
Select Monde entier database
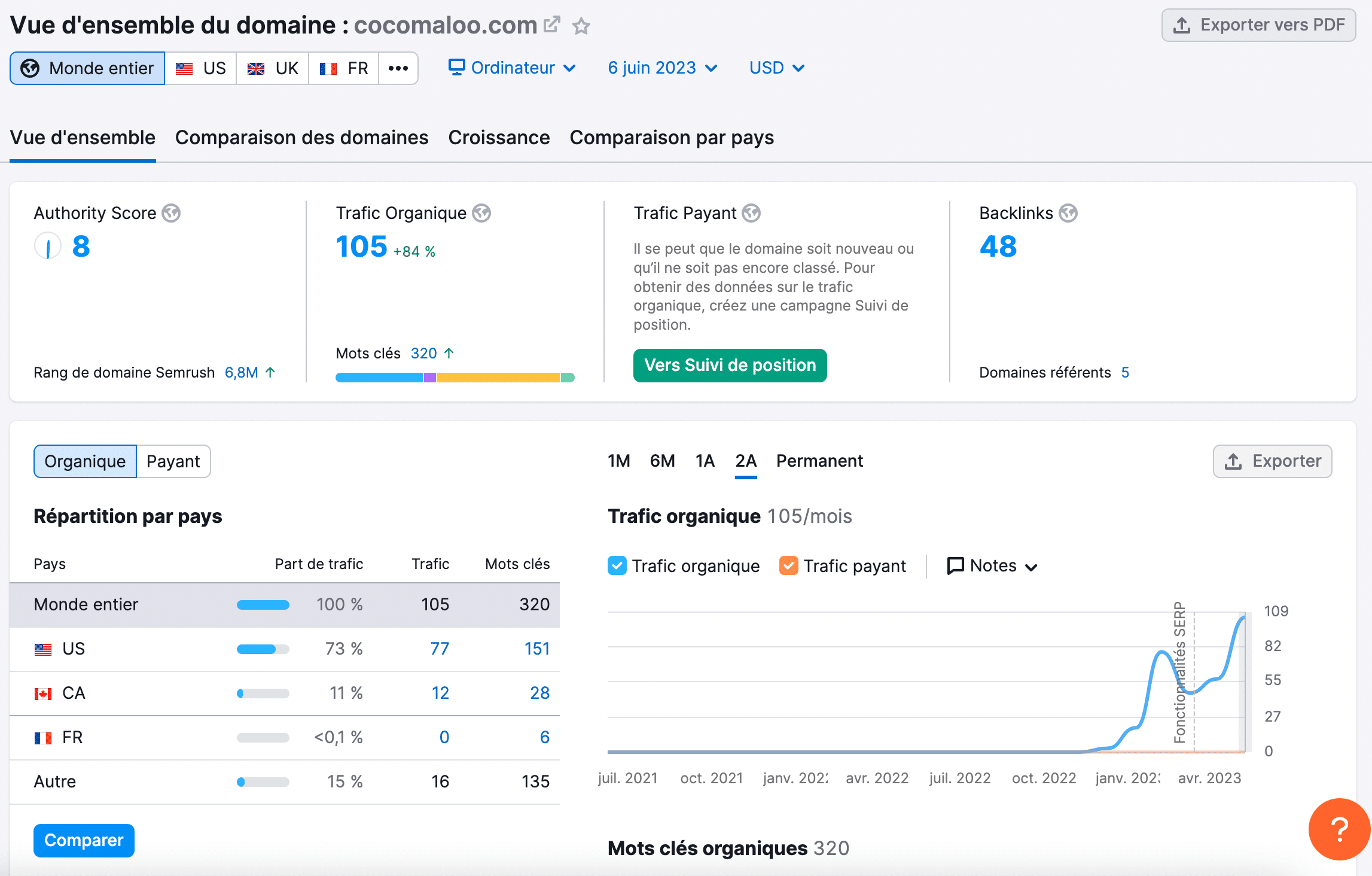87,68
